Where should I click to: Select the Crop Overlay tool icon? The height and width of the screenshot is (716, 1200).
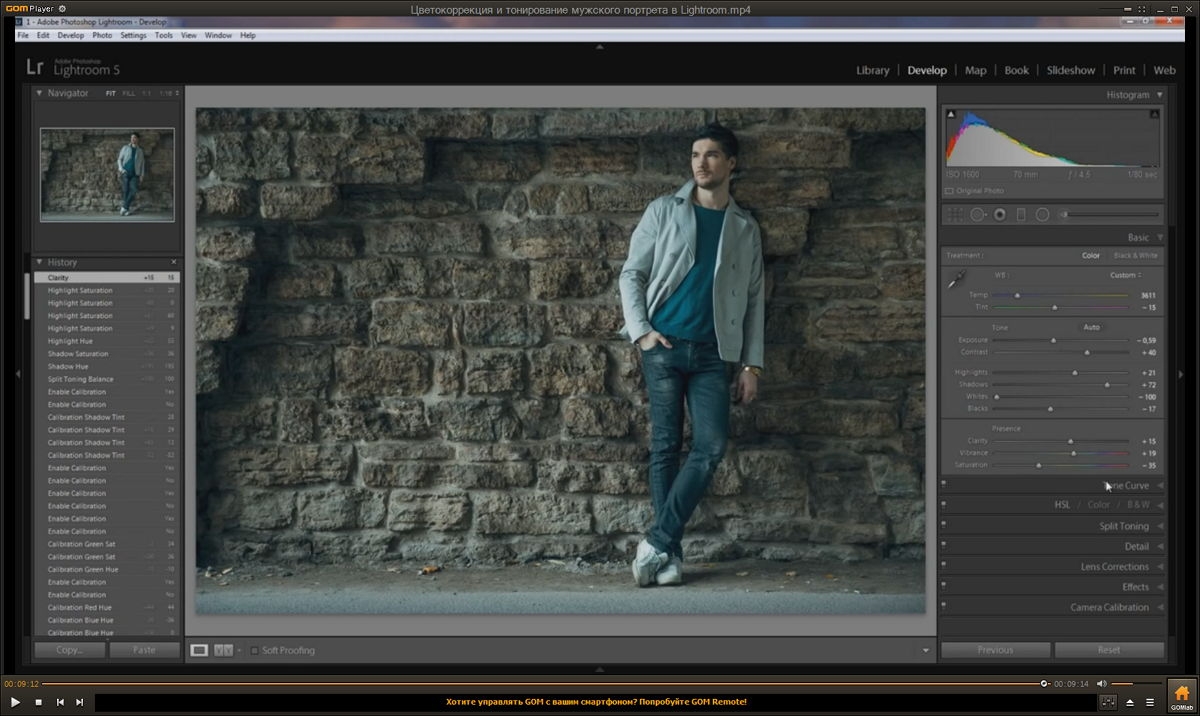(x=955, y=214)
